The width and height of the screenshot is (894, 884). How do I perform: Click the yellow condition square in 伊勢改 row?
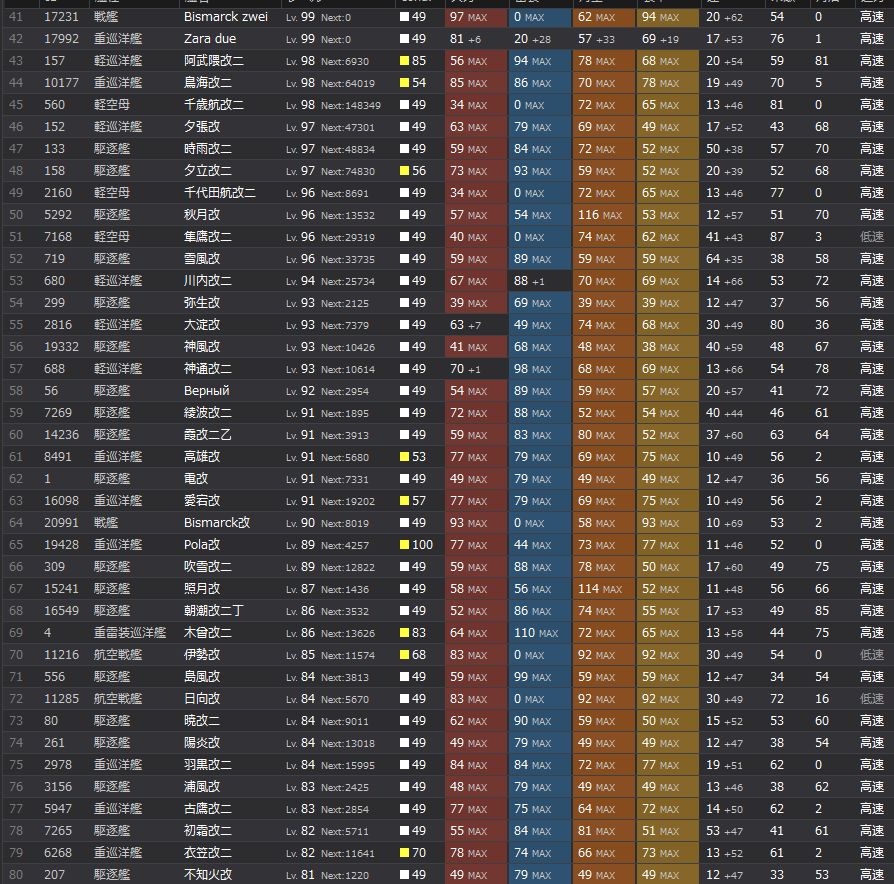coord(404,655)
